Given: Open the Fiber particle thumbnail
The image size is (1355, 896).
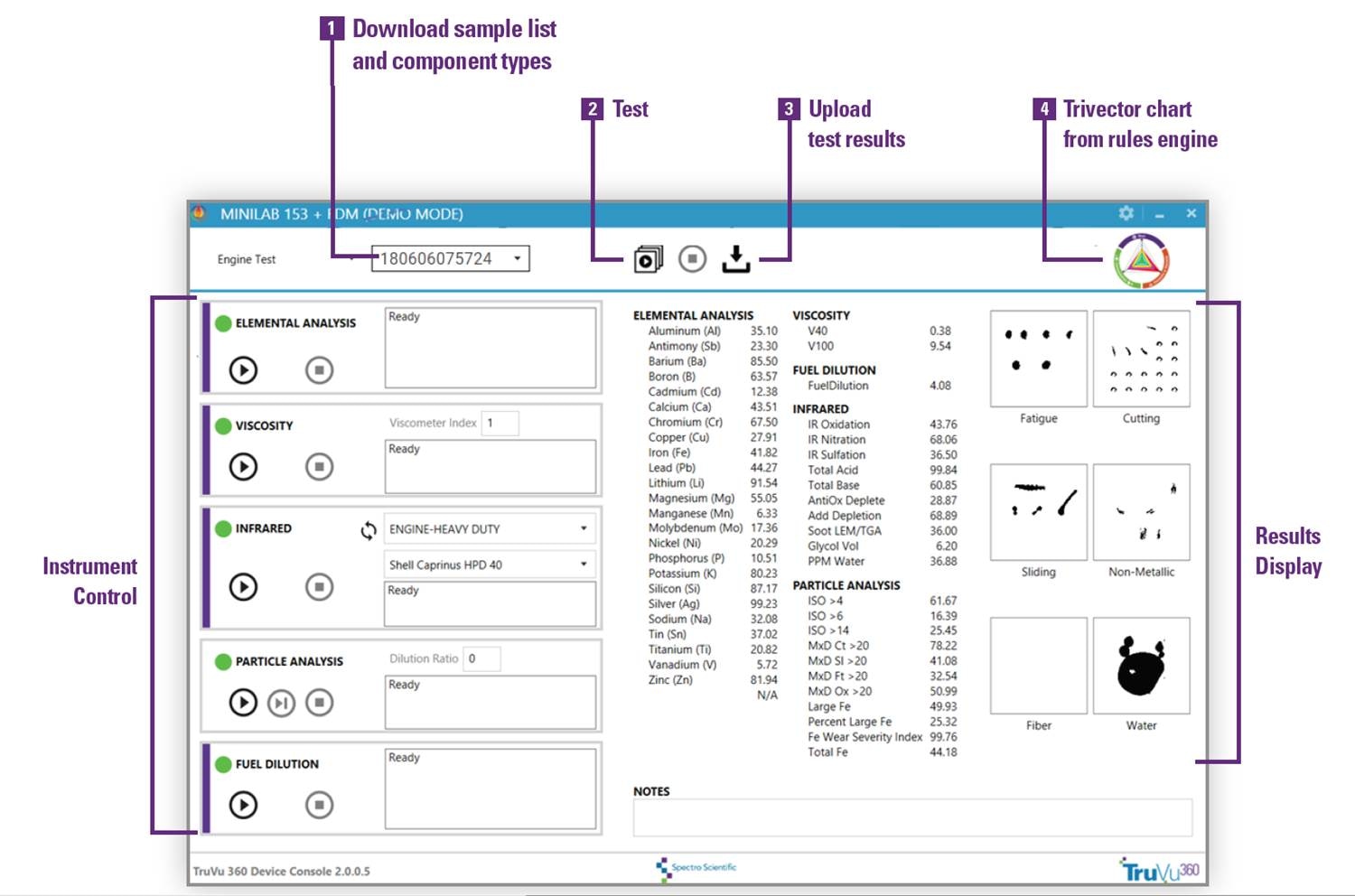Looking at the screenshot, I should (x=1039, y=666).
